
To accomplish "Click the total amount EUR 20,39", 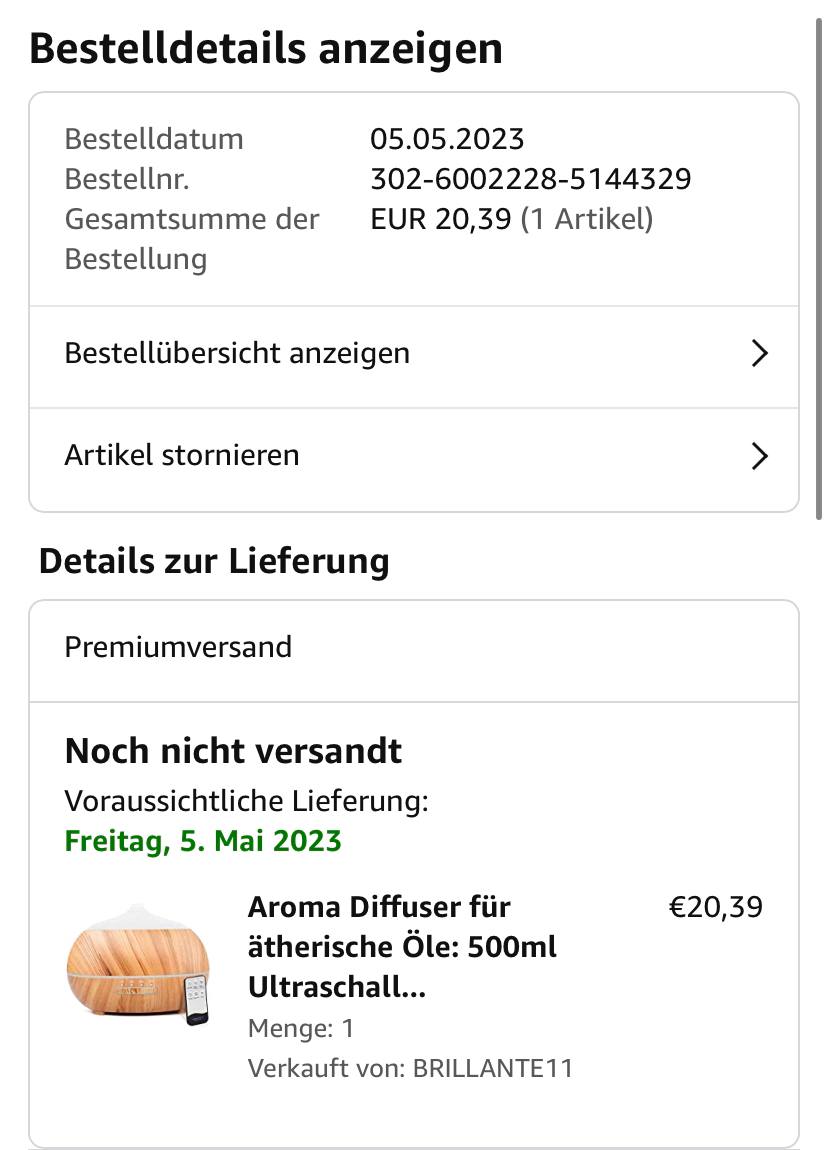I will coord(441,219).
